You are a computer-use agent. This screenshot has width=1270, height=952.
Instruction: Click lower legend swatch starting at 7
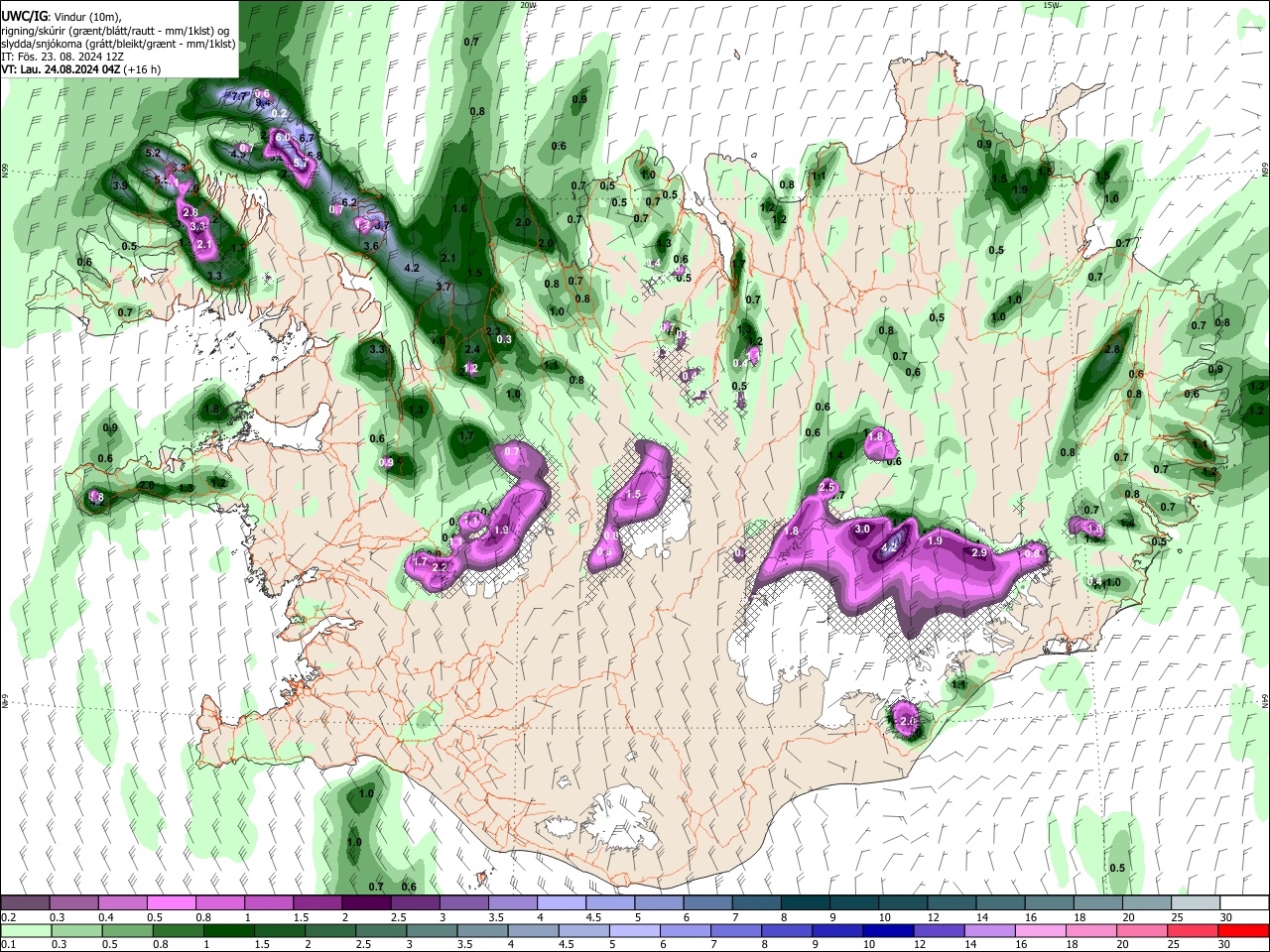pos(736,931)
